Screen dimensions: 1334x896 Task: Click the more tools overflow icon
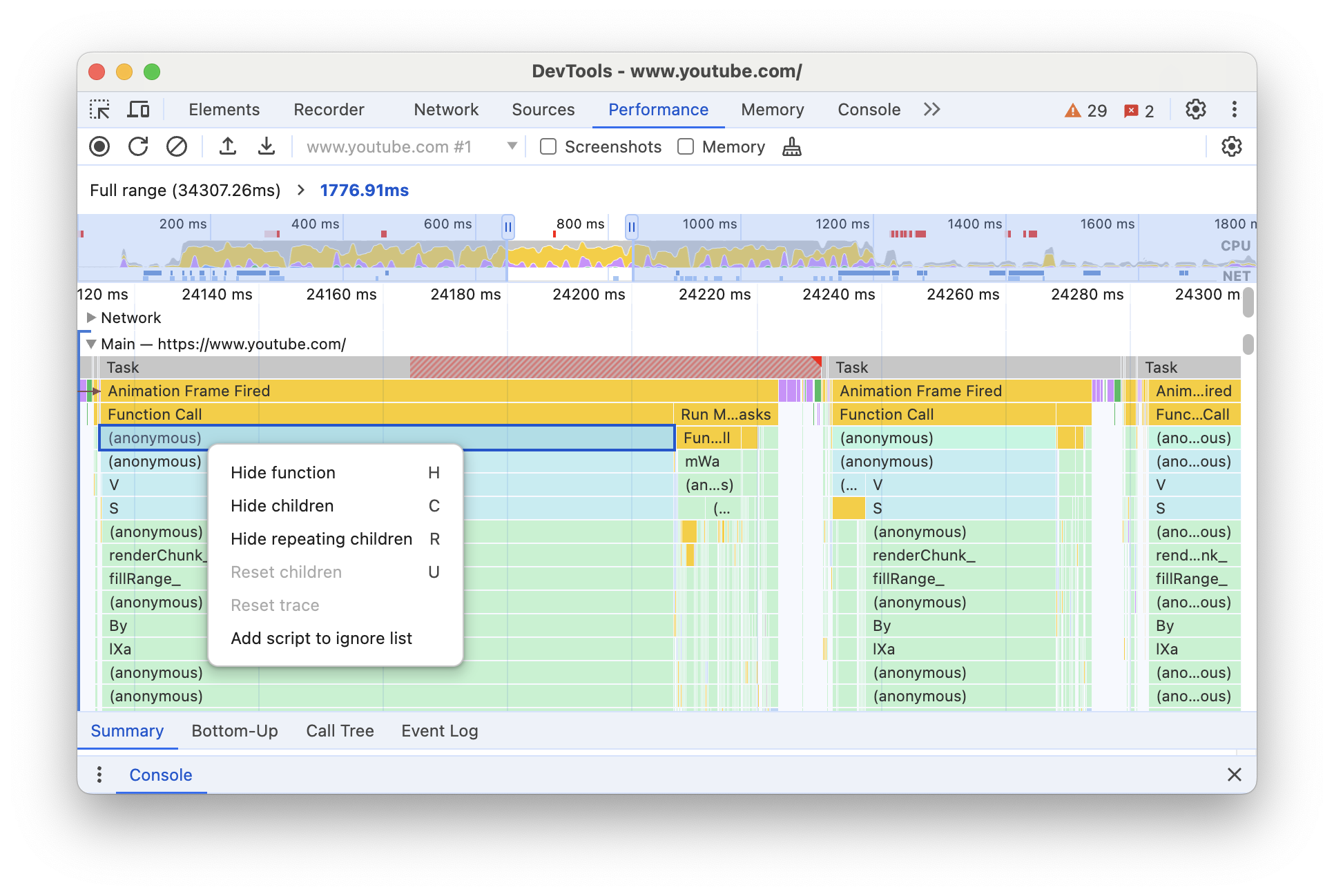pyautogui.click(x=930, y=109)
